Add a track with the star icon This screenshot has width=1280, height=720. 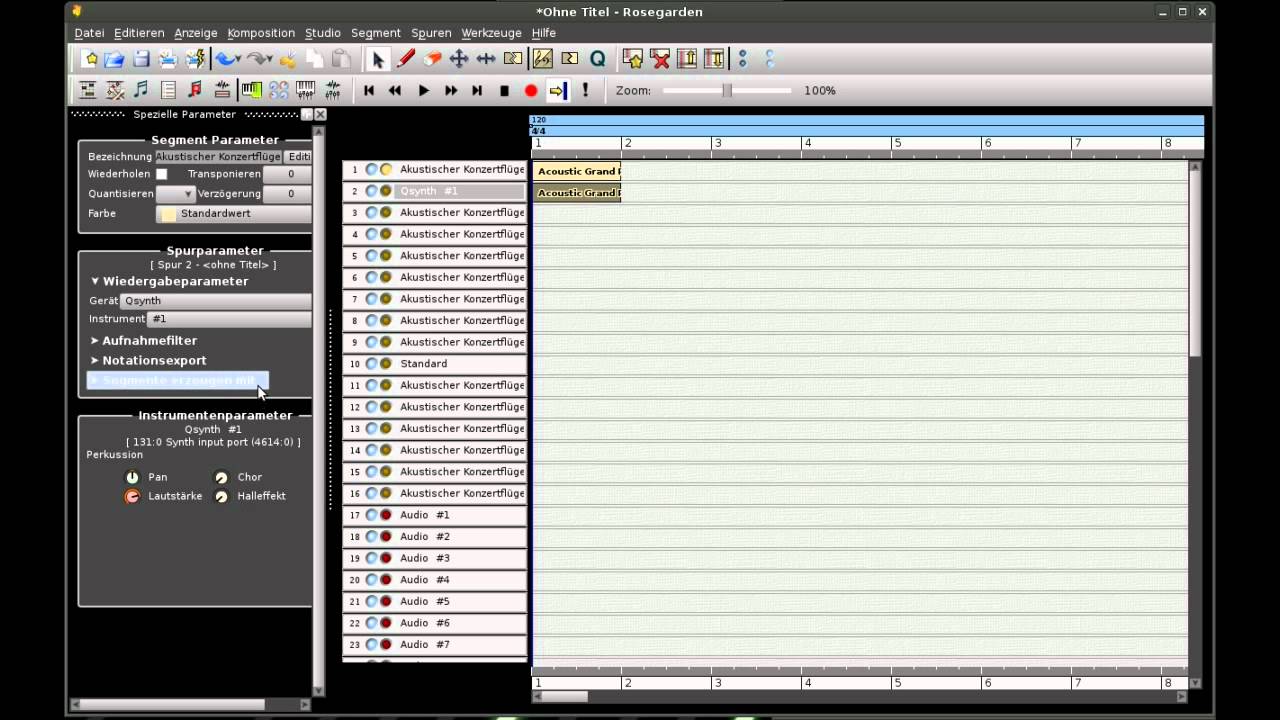(633, 59)
